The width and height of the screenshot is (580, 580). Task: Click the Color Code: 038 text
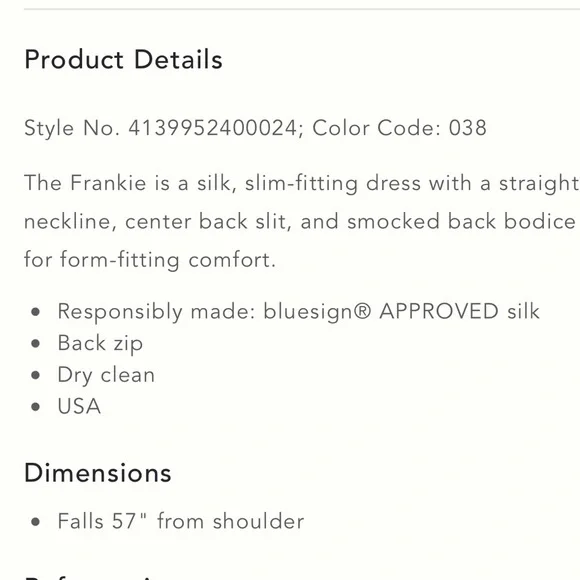point(399,128)
